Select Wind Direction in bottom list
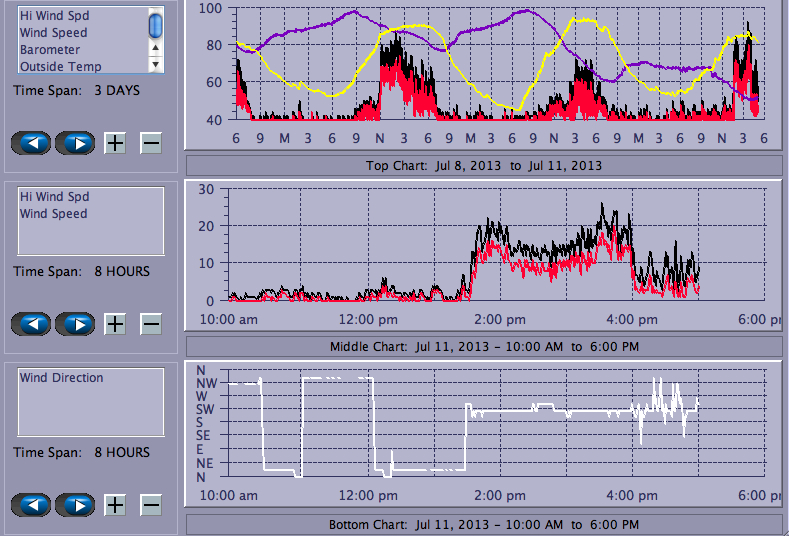Viewport: 789px width, 536px height. coord(61,378)
